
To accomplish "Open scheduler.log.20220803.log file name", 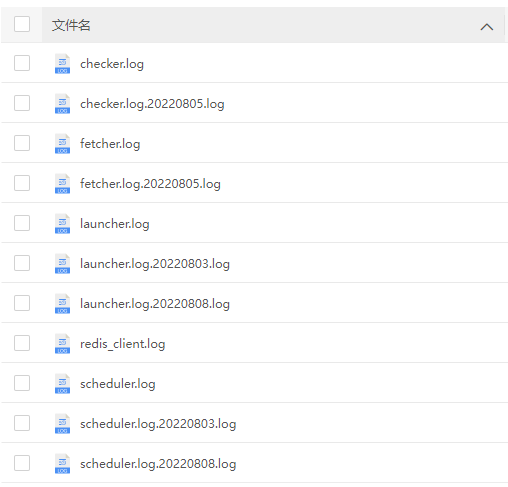I will [x=158, y=424].
